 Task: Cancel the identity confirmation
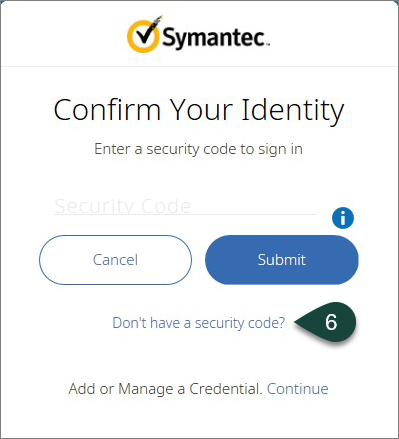pos(115,260)
